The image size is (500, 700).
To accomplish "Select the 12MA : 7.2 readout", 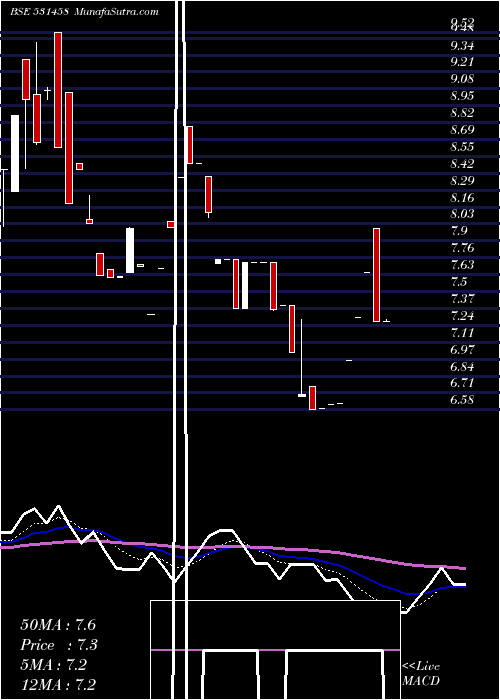I will pyautogui.click(x=58, y=685).
